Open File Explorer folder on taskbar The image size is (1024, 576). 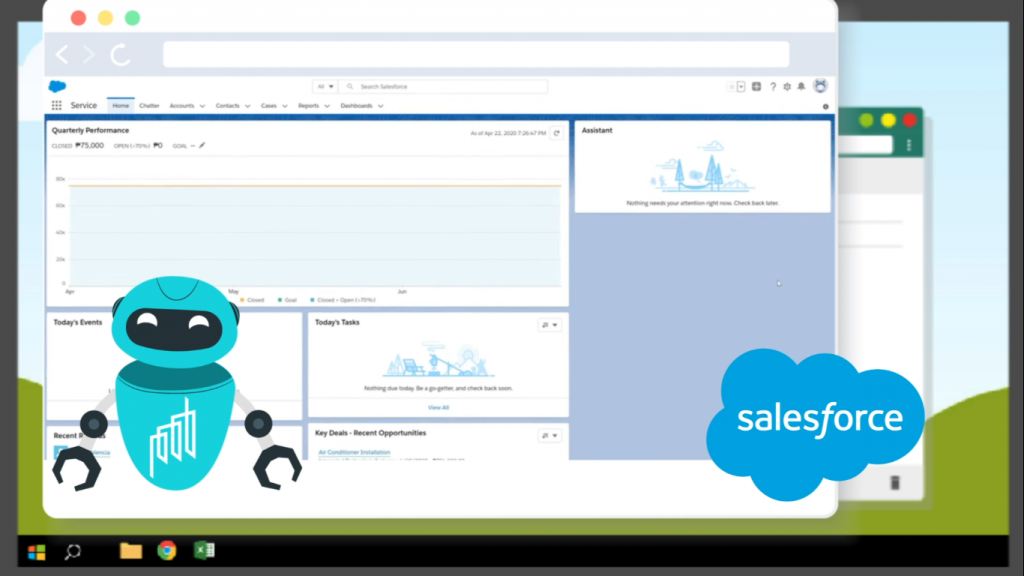pyautogui.click(x=131, y=551)
